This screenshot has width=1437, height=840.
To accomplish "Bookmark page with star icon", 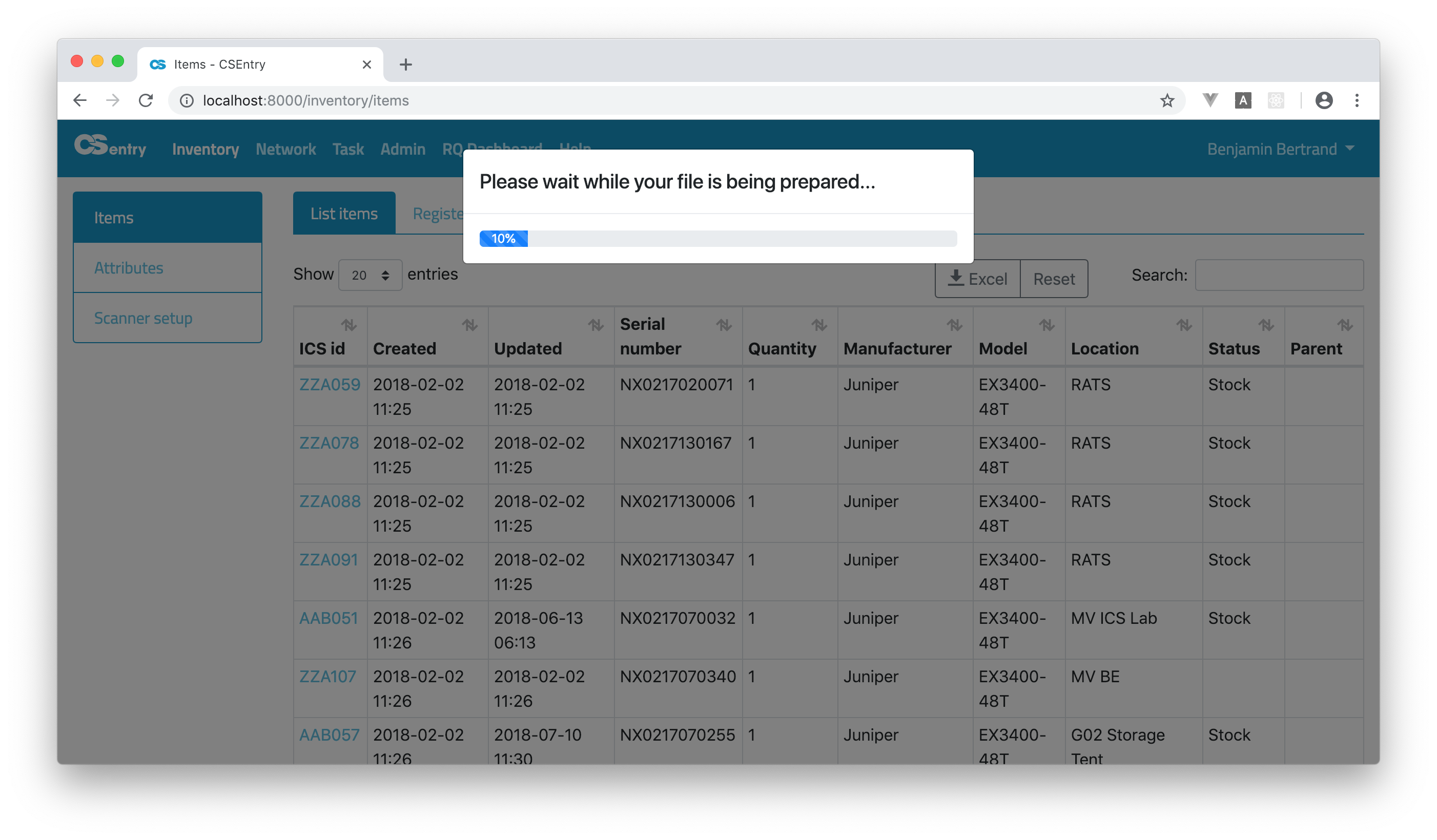I will click(x=1167, y=100).
